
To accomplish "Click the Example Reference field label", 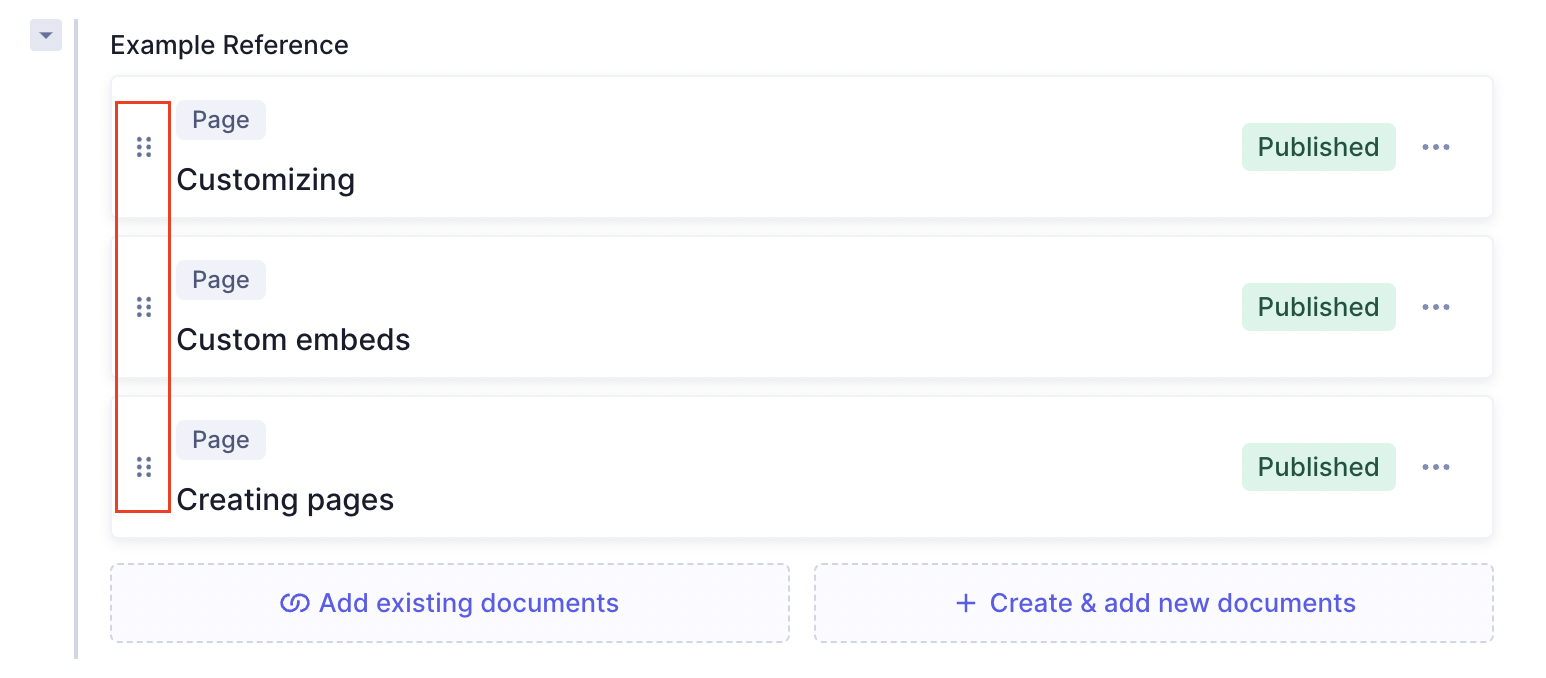I will click(229, 45).
